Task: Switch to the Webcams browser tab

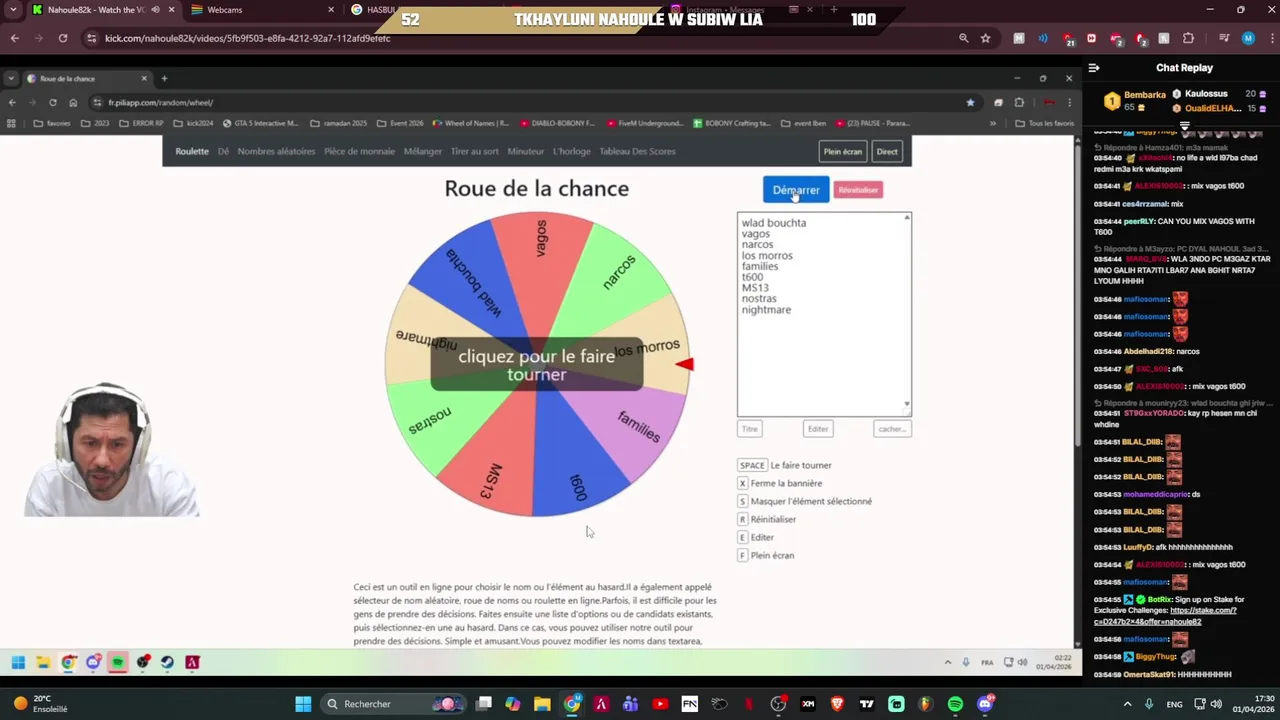Action: click(263, 10)
